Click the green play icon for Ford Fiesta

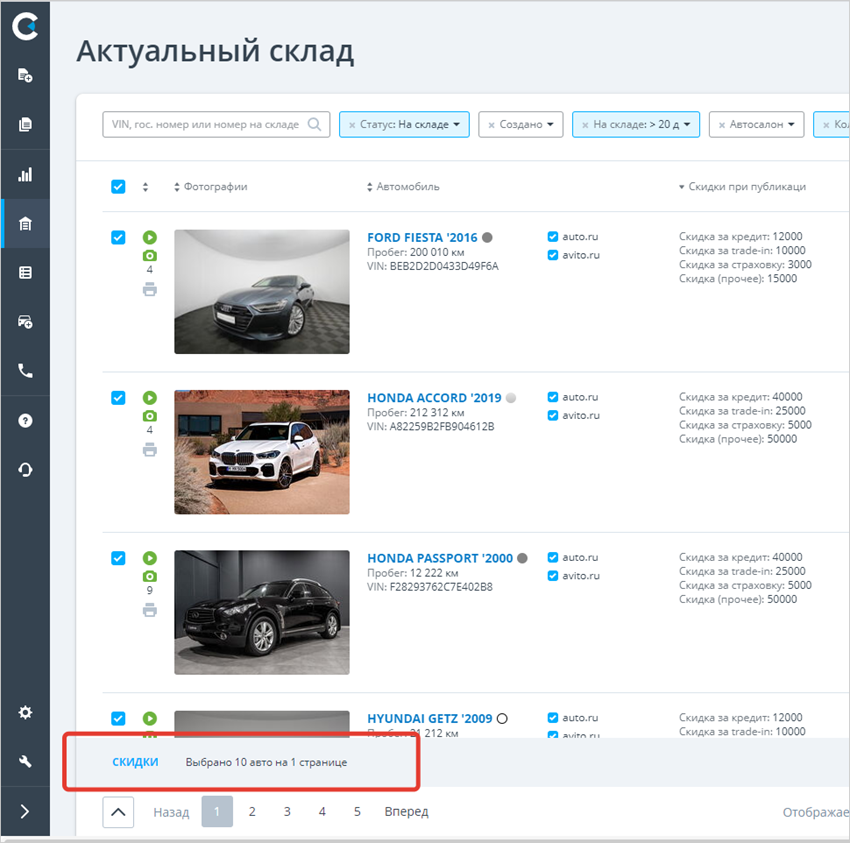coord(150,237)
